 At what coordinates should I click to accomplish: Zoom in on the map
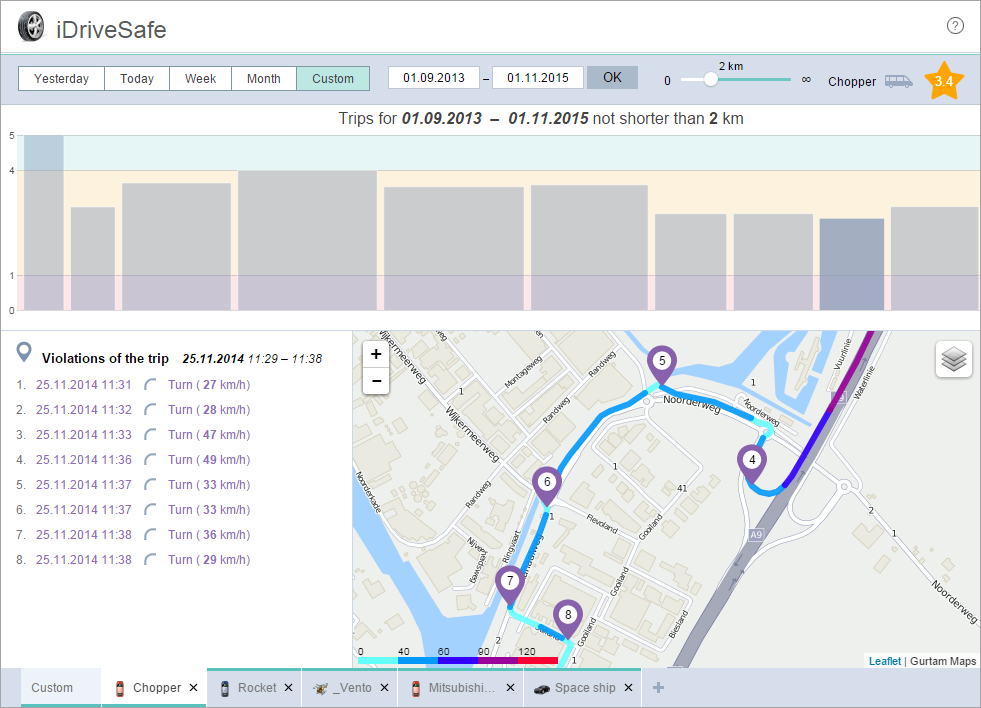(375, 355)
